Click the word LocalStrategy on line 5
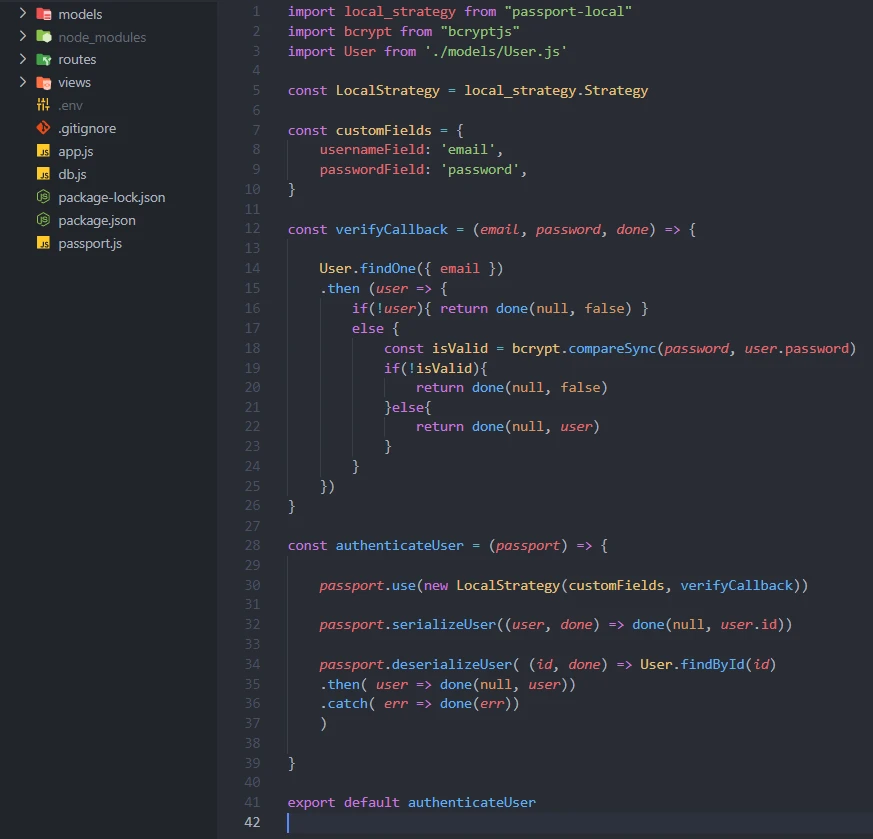 pos(387,89)
